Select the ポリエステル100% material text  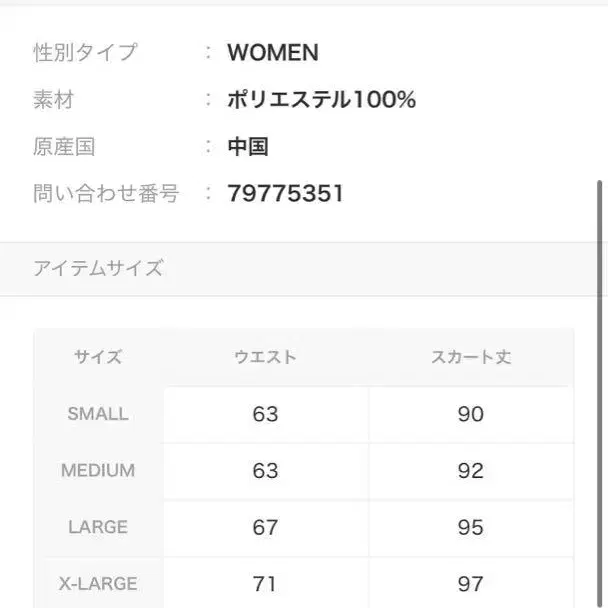click(321, 100)
